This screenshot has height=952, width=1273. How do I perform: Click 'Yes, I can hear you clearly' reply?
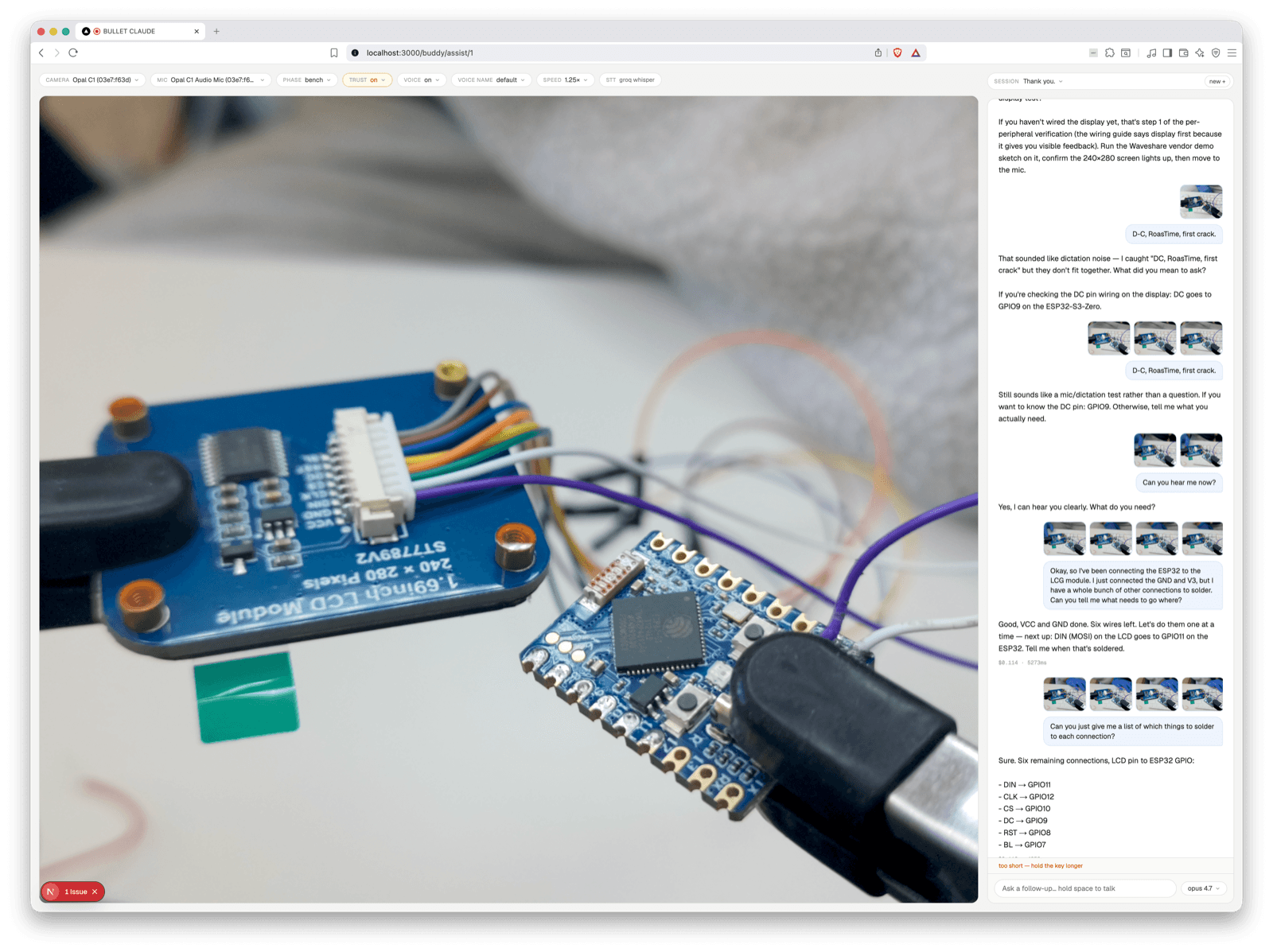click(1076, 507)
